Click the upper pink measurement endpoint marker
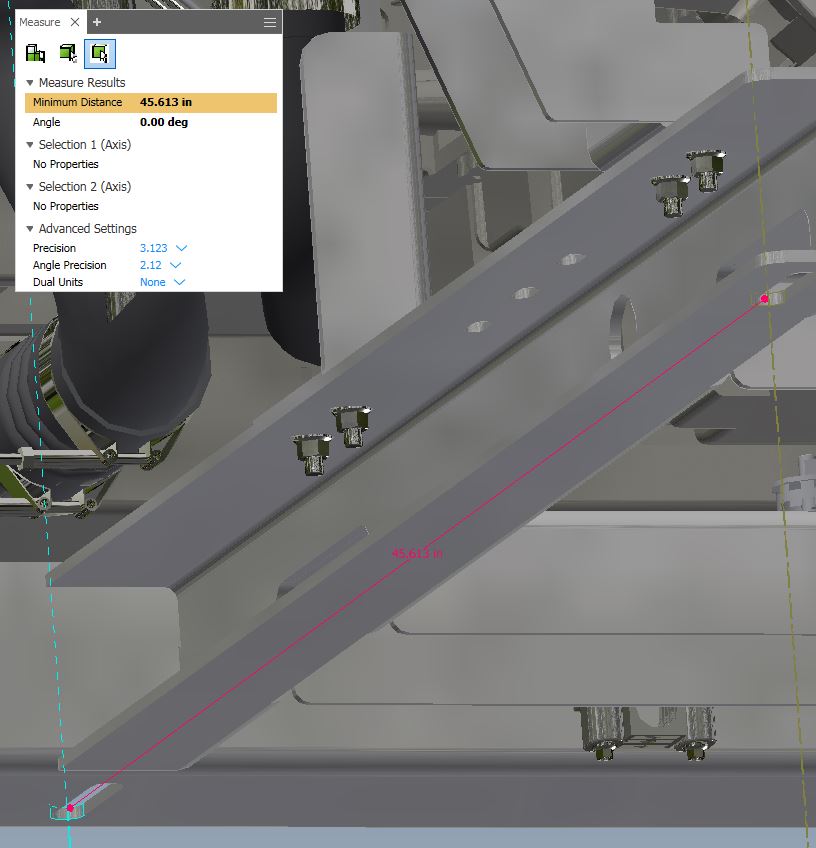Screen dimensions: 816x848 [765, 297]
